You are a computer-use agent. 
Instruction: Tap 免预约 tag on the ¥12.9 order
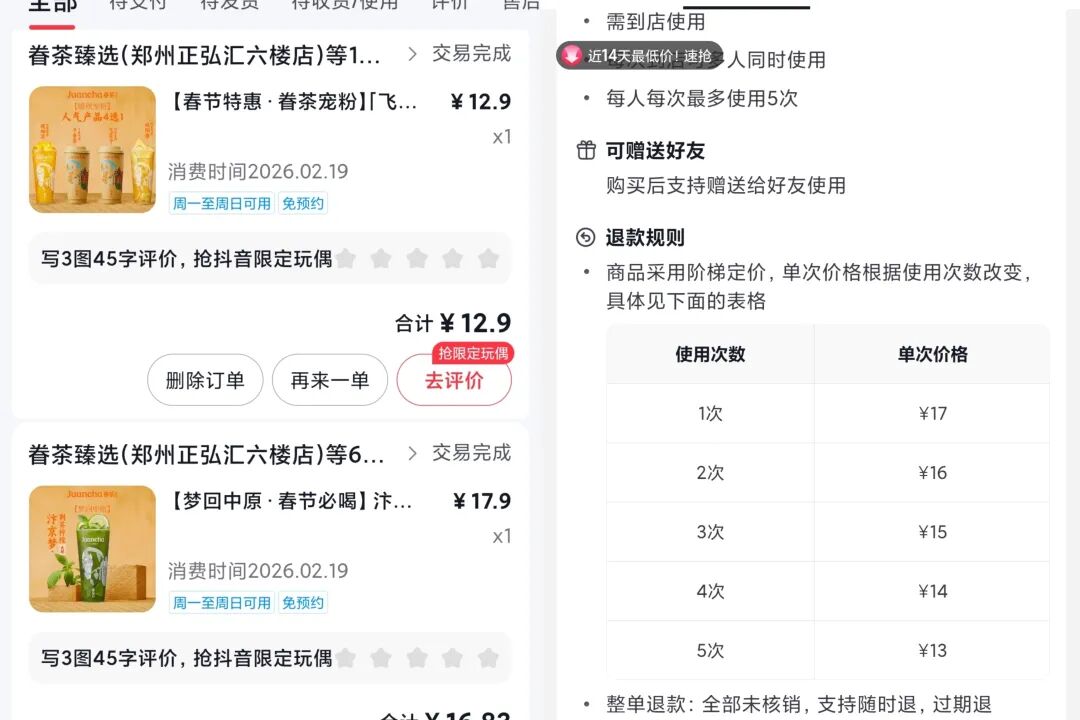302,203
